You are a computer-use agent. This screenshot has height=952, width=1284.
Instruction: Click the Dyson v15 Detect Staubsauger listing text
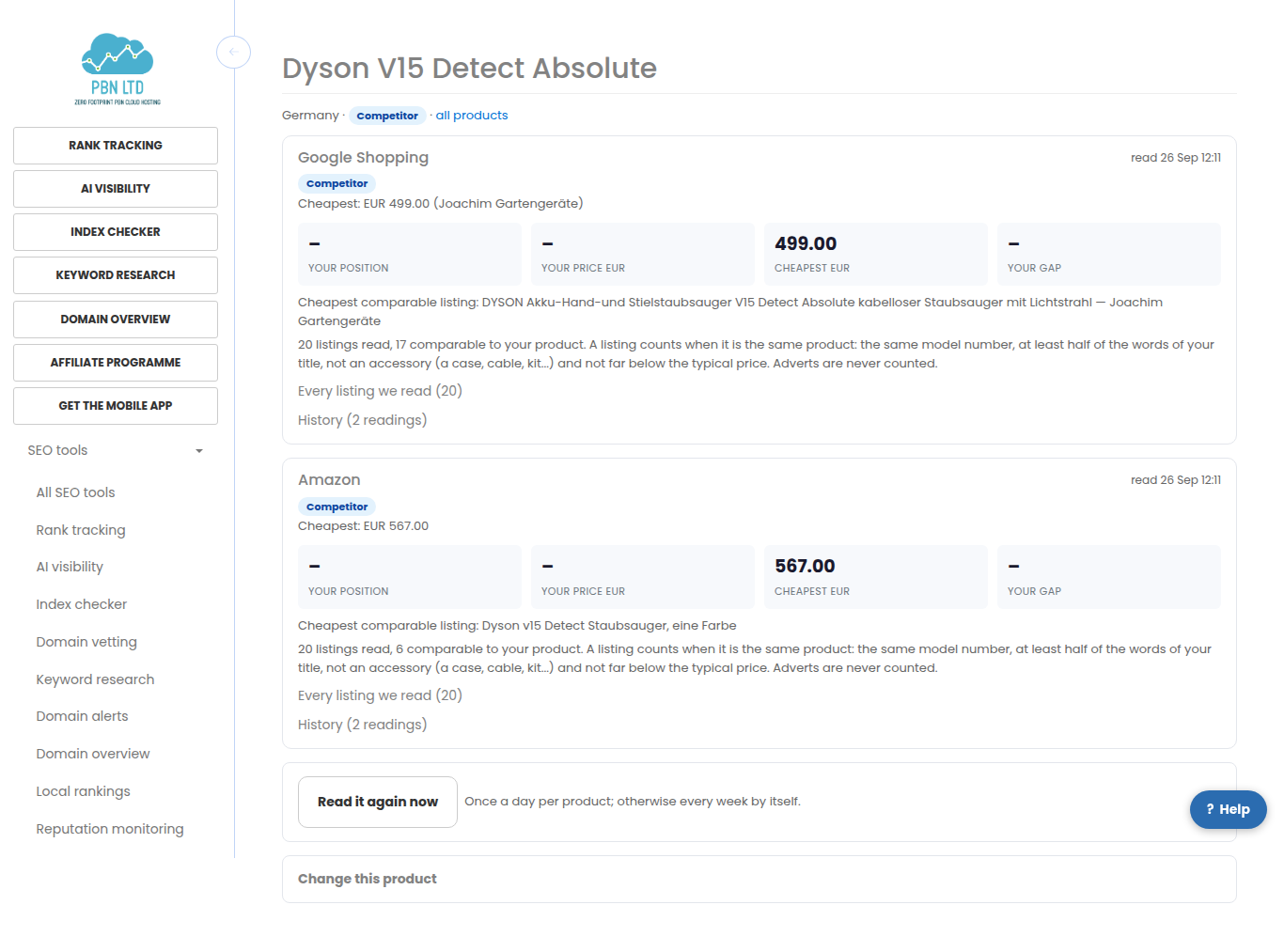click(517, 626)
